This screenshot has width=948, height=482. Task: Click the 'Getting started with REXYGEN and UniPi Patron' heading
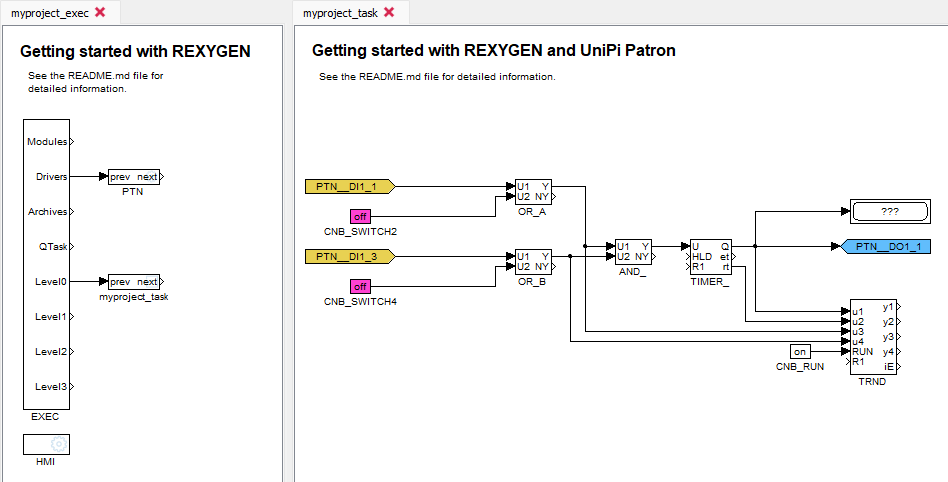click(493, 51)
